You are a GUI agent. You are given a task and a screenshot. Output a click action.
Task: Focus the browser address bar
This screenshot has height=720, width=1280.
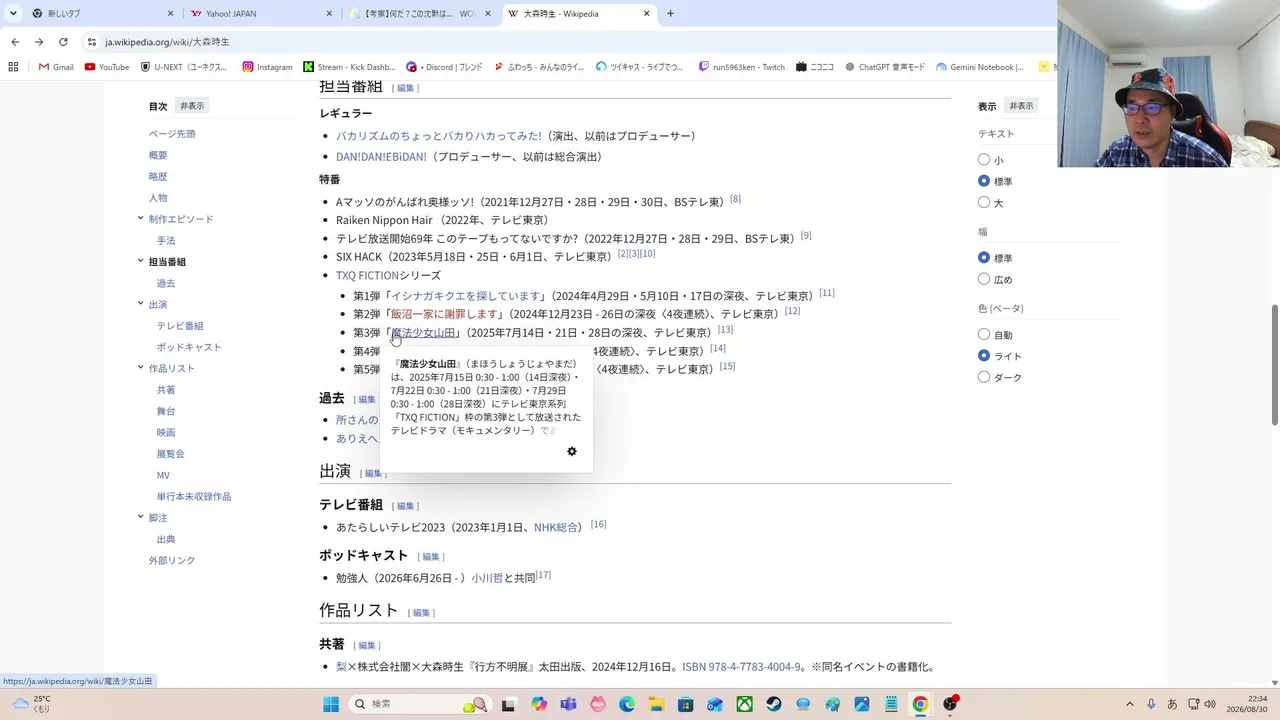pos(560,42)
